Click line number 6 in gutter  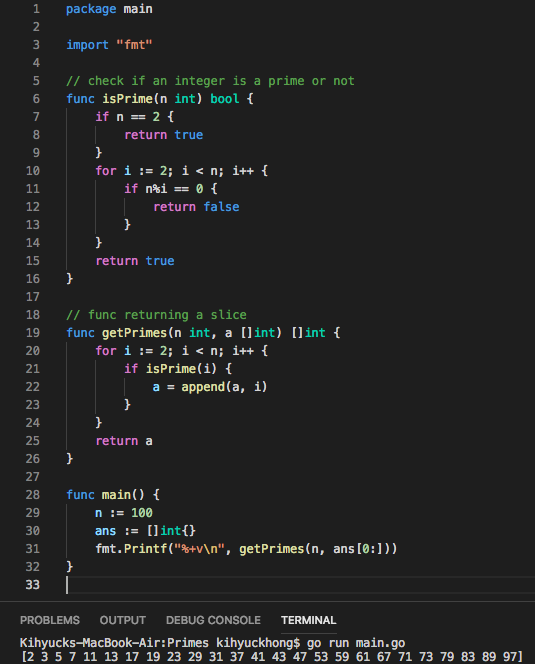tap(36, 99)
